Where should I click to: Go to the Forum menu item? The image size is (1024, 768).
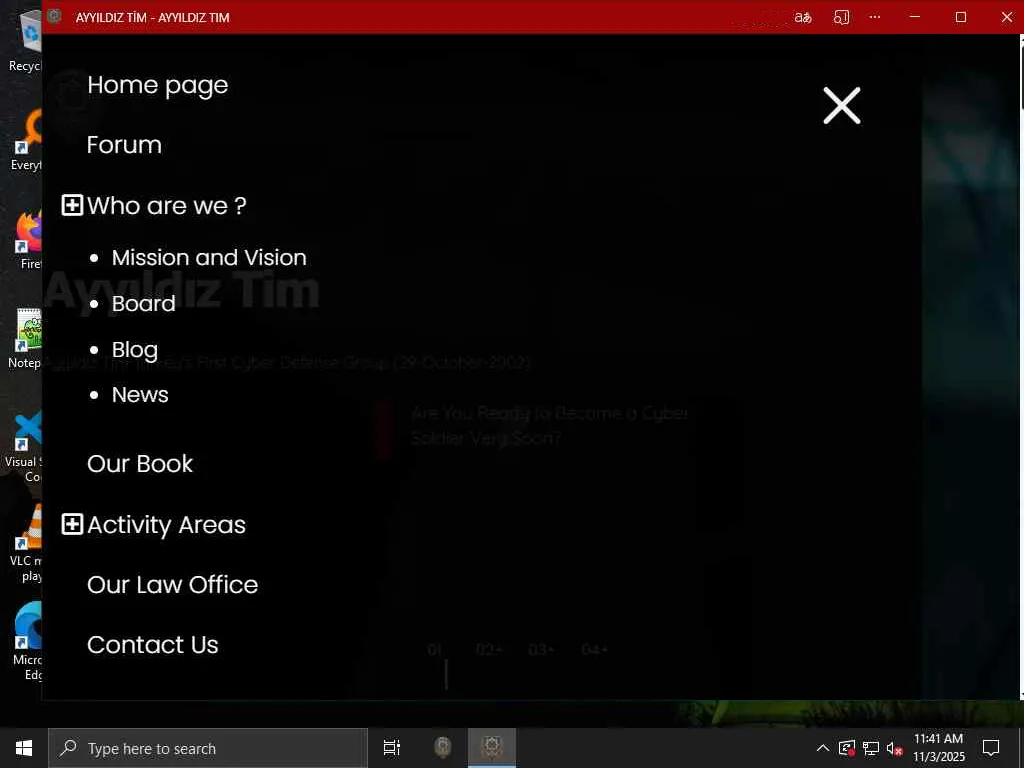tap(124, 145)
